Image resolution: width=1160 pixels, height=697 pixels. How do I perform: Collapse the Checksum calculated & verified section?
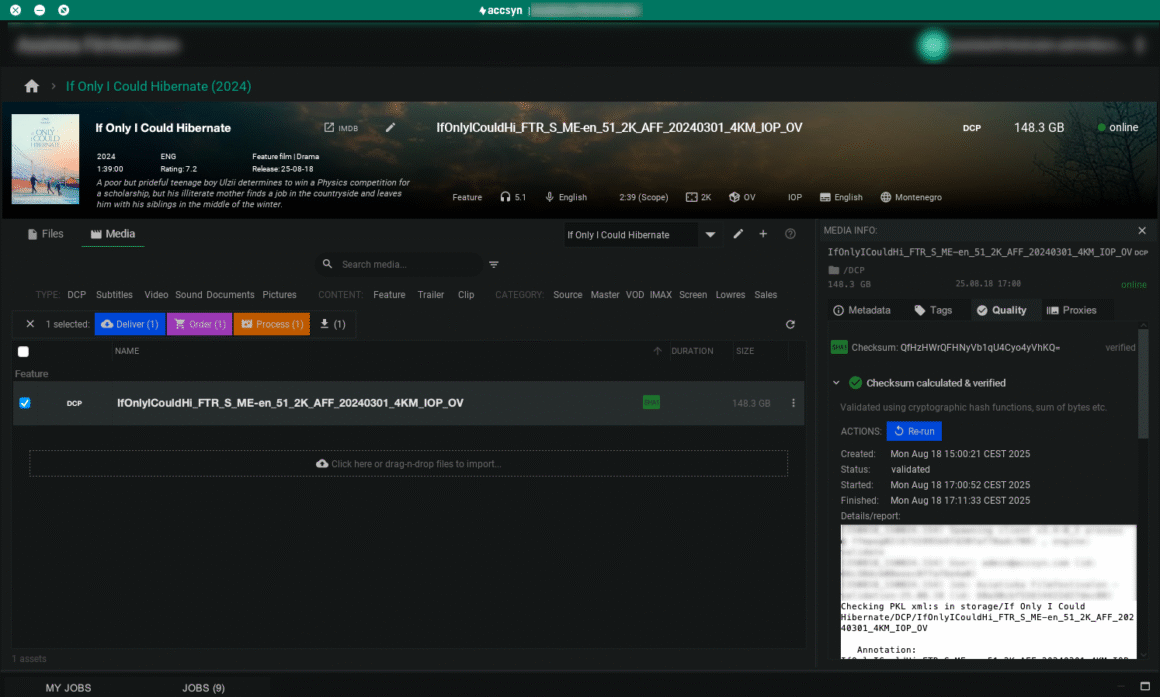click(x=836, y=383)
